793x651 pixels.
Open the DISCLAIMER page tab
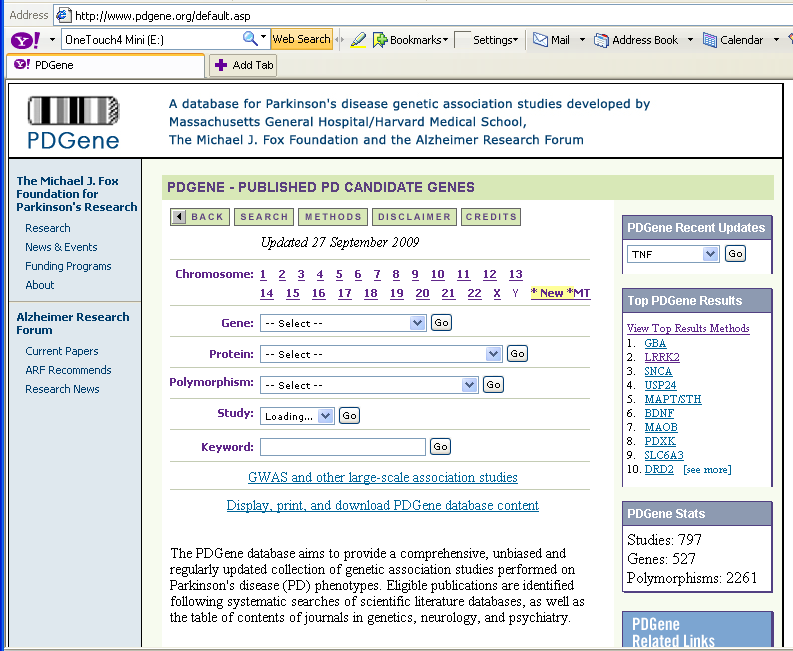[414, 217]
